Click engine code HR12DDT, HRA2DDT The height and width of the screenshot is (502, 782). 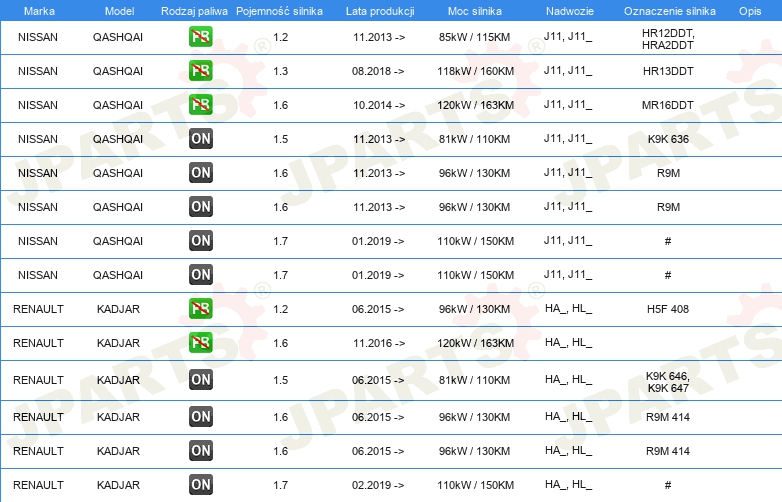[668, 39]
